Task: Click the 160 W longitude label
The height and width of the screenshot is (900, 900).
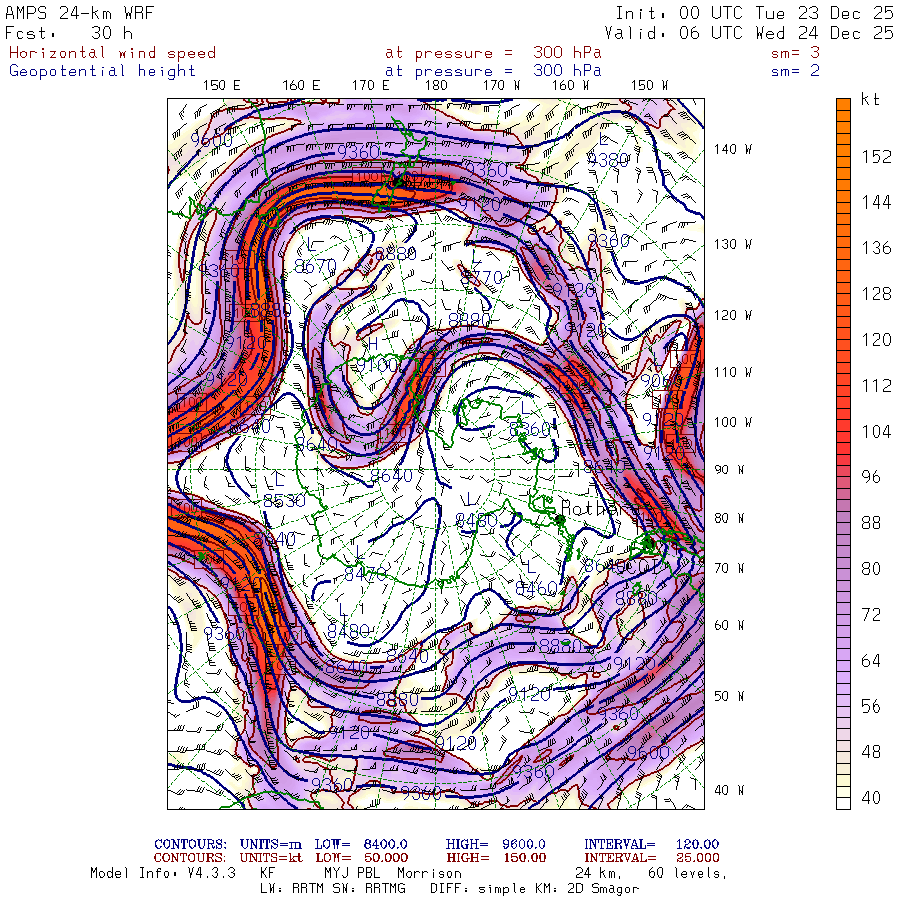Action: point(571,86)
